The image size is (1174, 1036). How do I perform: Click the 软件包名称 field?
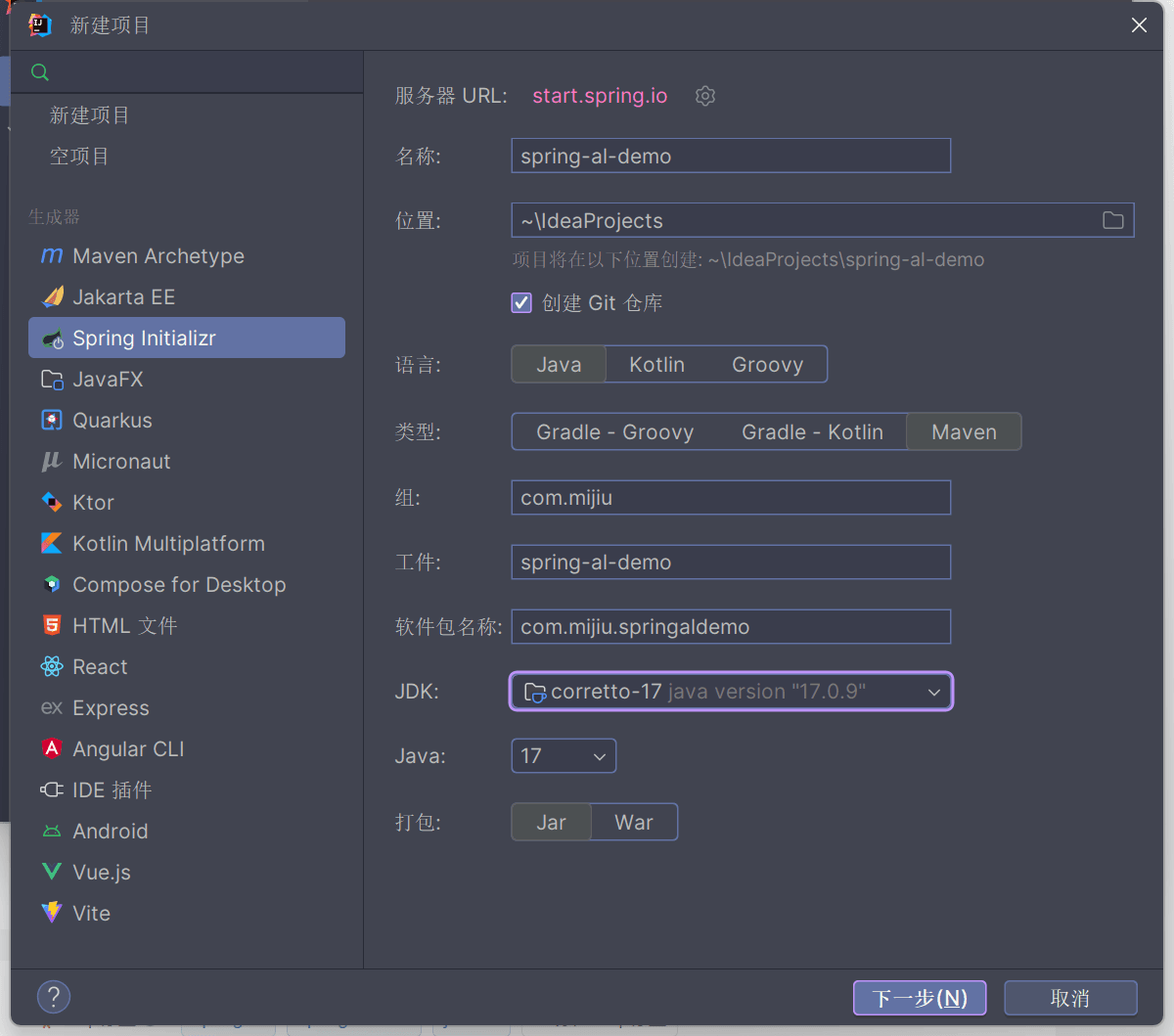click(731, 626)
